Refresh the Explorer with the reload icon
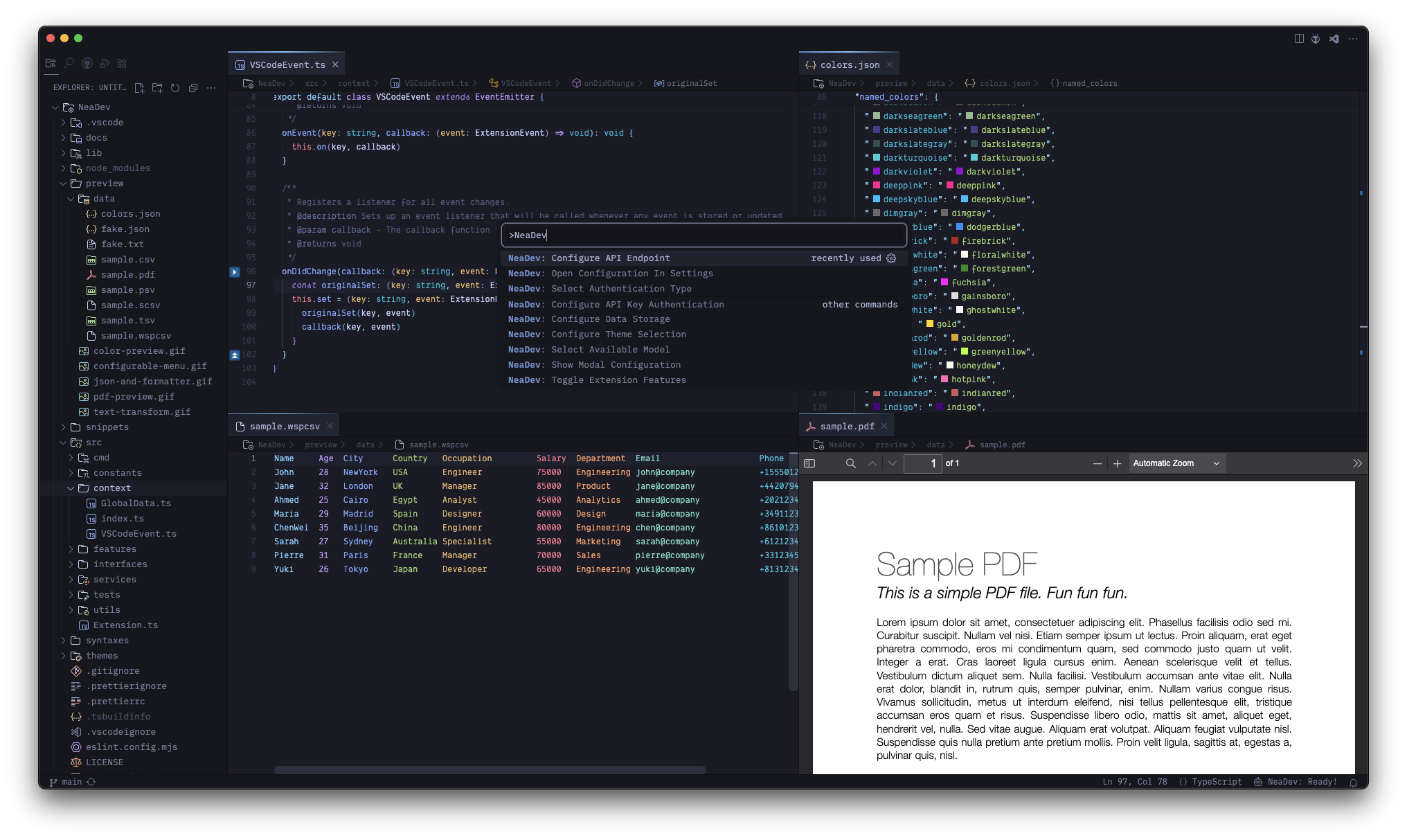Screen dimensions: 1407x840 point(175,88)
